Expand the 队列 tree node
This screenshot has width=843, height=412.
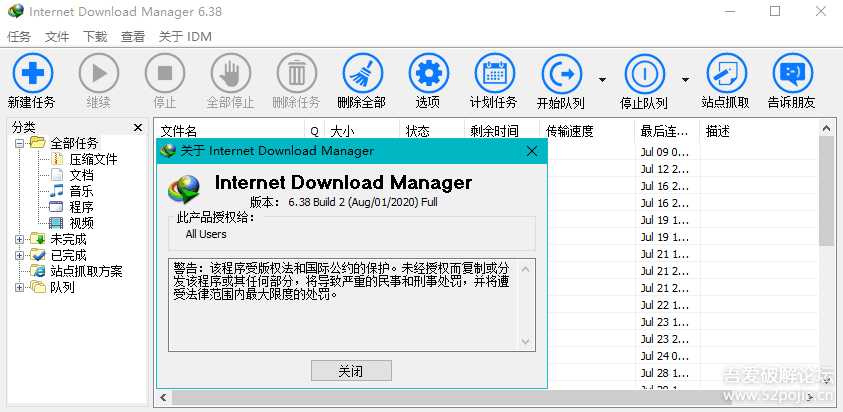coord(20,287)
